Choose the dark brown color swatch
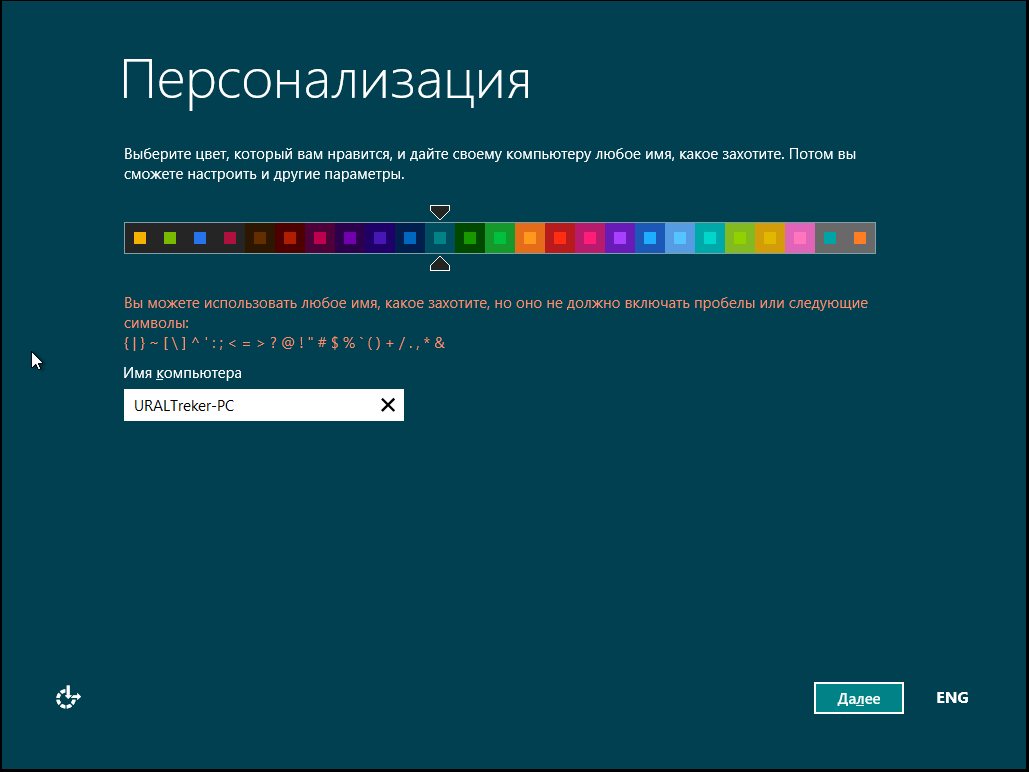 [260, 238]
